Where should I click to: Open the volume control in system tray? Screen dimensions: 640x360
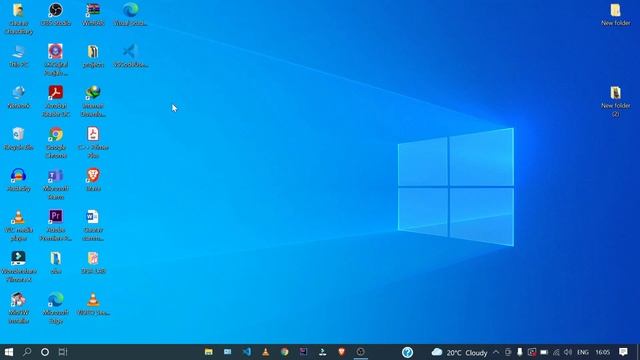pyautogui.click(x=568, y=352)
